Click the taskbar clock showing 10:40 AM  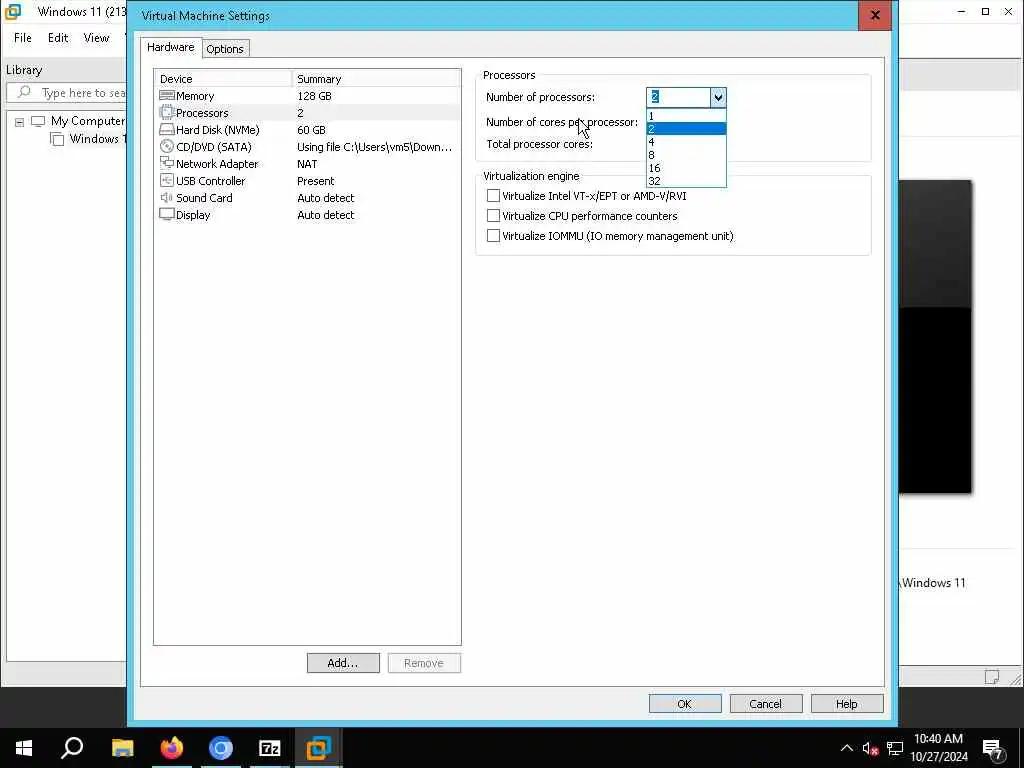point(938,748)
